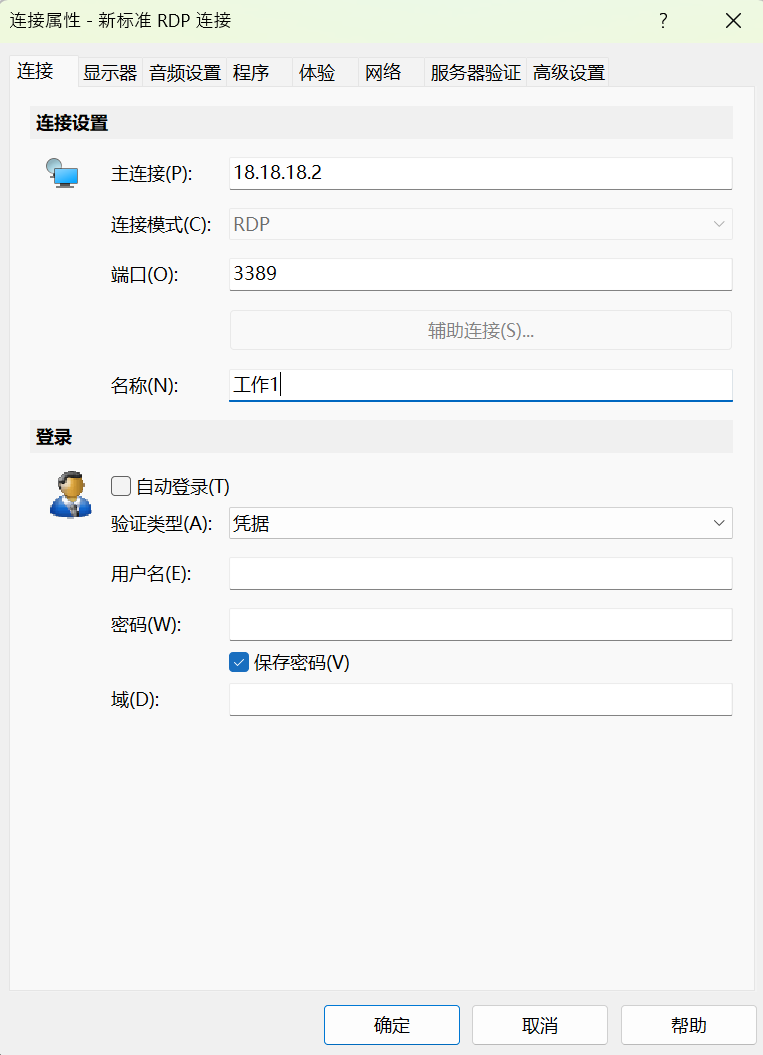
Task: Open the 验证类型 dropdown showing 凭据
Action: [x=480, y=523]
